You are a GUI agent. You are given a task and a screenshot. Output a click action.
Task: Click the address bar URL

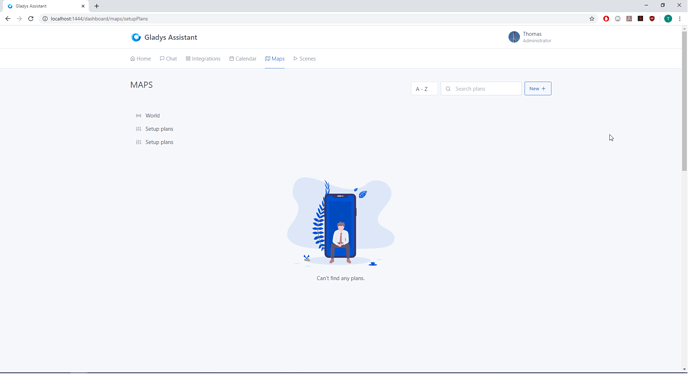click(99, 18)
